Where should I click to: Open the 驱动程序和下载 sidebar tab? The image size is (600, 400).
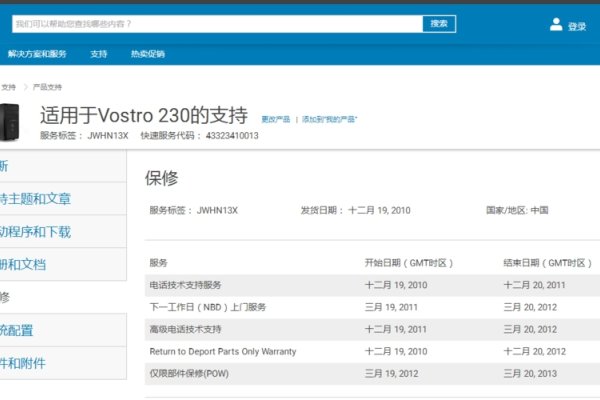coord(63,232)
